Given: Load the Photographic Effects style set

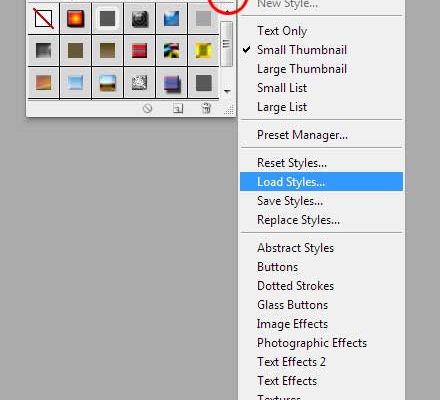Looking at the screenshot, I should [x=312, y=343].
